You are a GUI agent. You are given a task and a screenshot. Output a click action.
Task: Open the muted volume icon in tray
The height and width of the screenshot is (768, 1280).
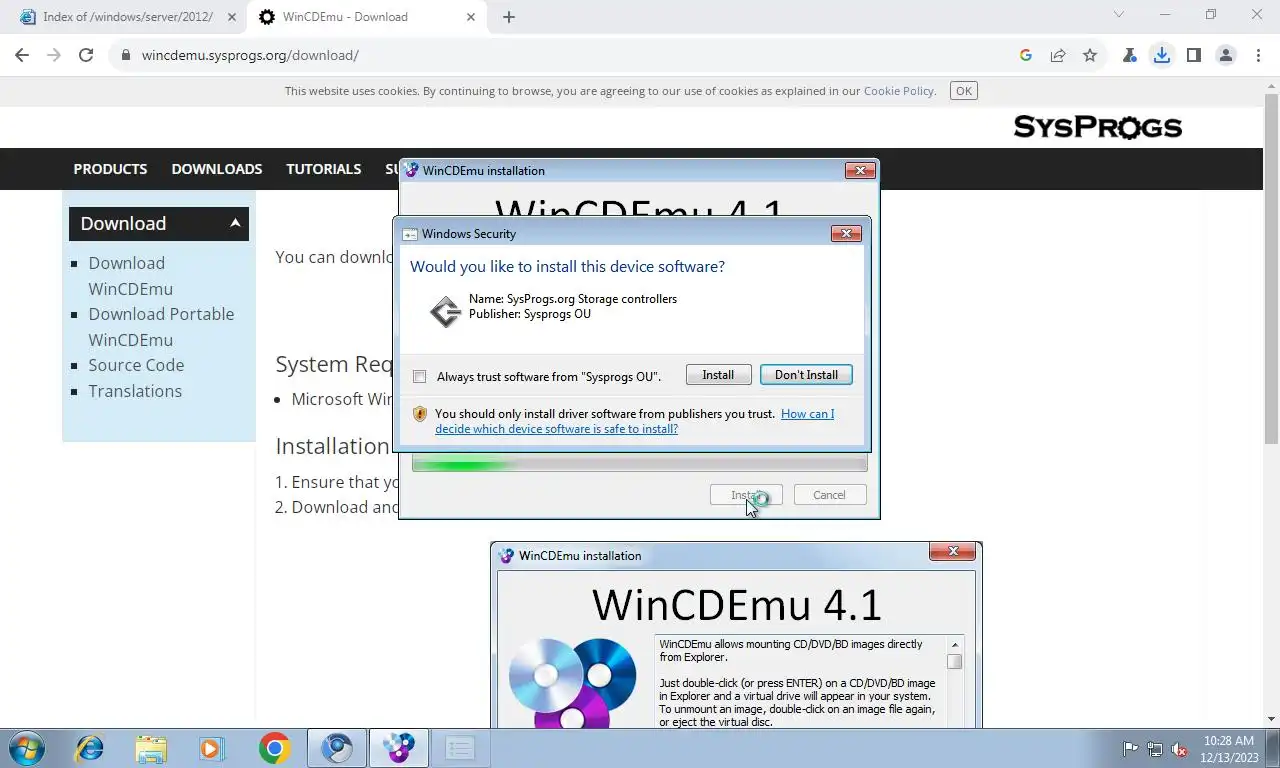pos(1179,749)
